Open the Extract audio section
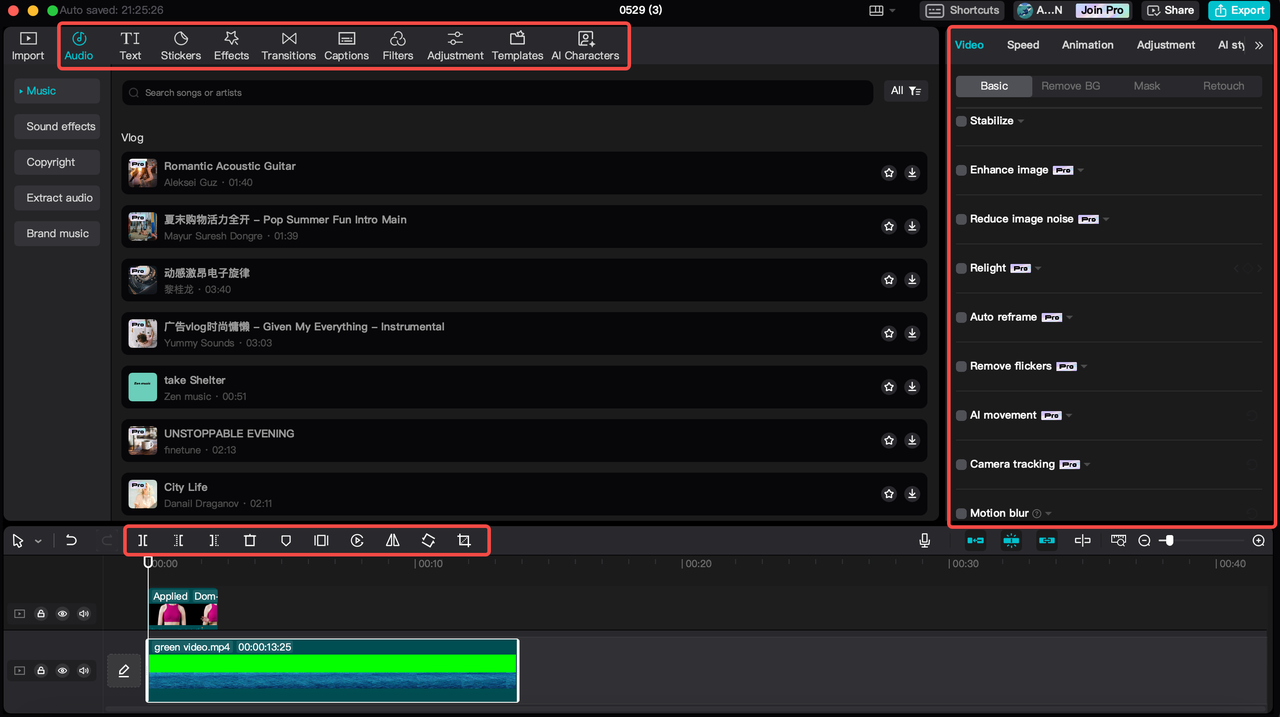 pos(59,198)
